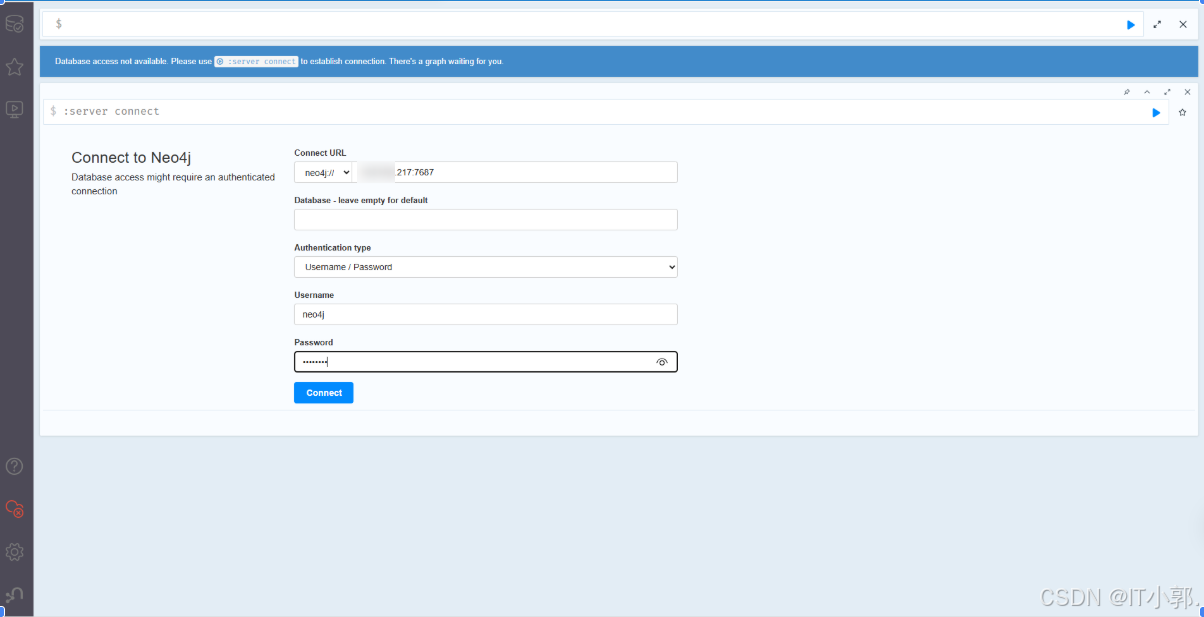1204x617 pixels.
Task: Open the Favorites star in the sidebar
Action: 15,67
